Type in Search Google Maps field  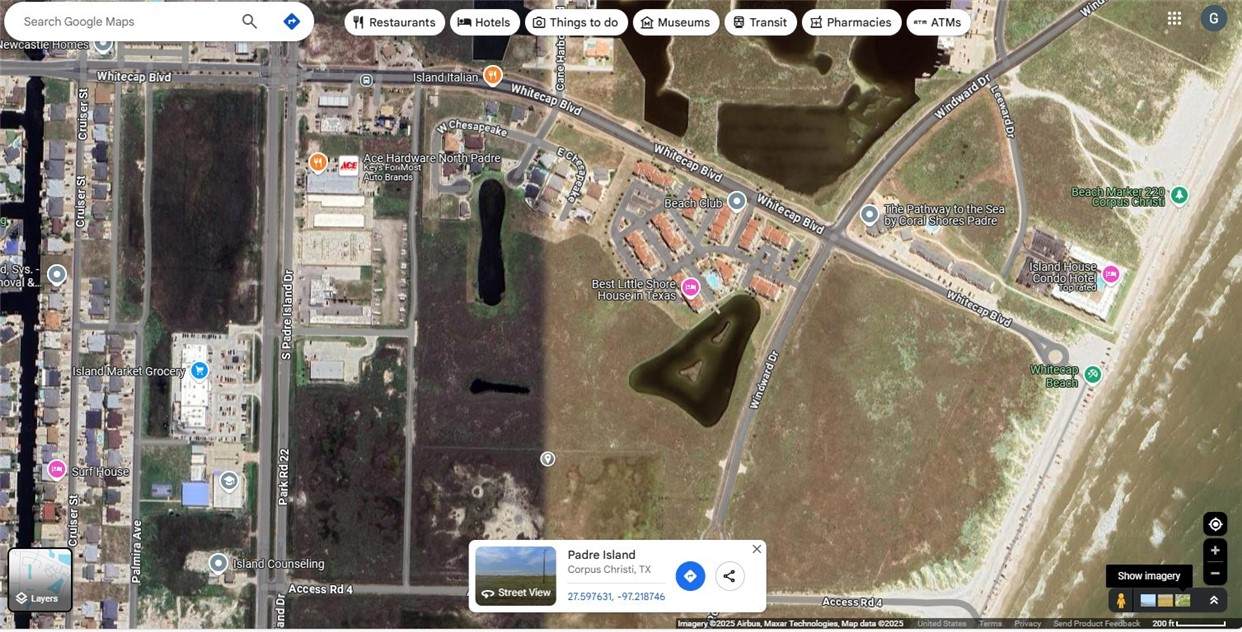coord(125,22)
